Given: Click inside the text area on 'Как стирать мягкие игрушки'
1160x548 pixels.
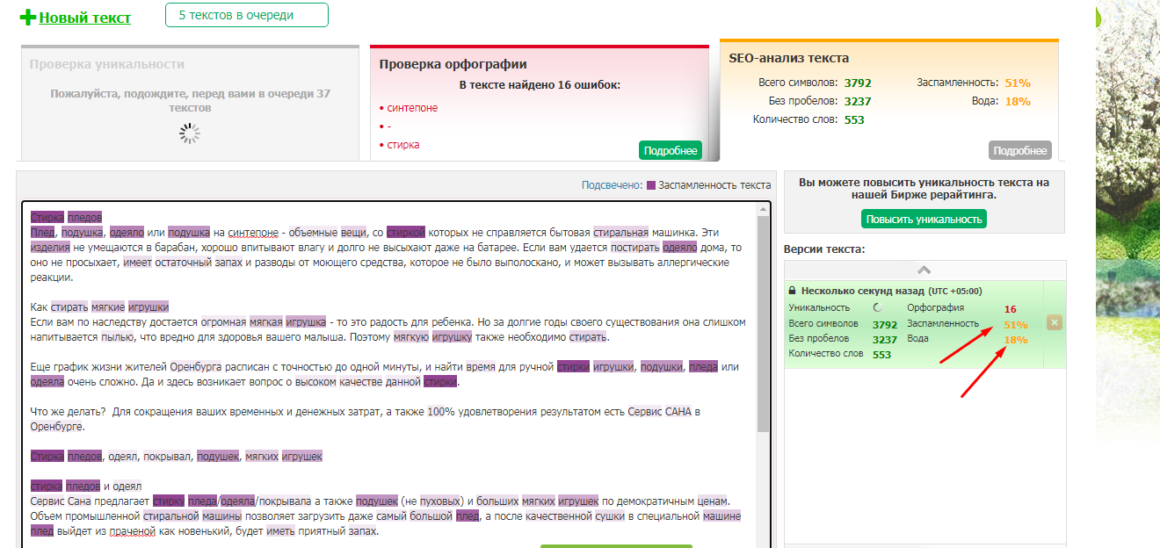Looking at the screenshot, I should [100, 307].
